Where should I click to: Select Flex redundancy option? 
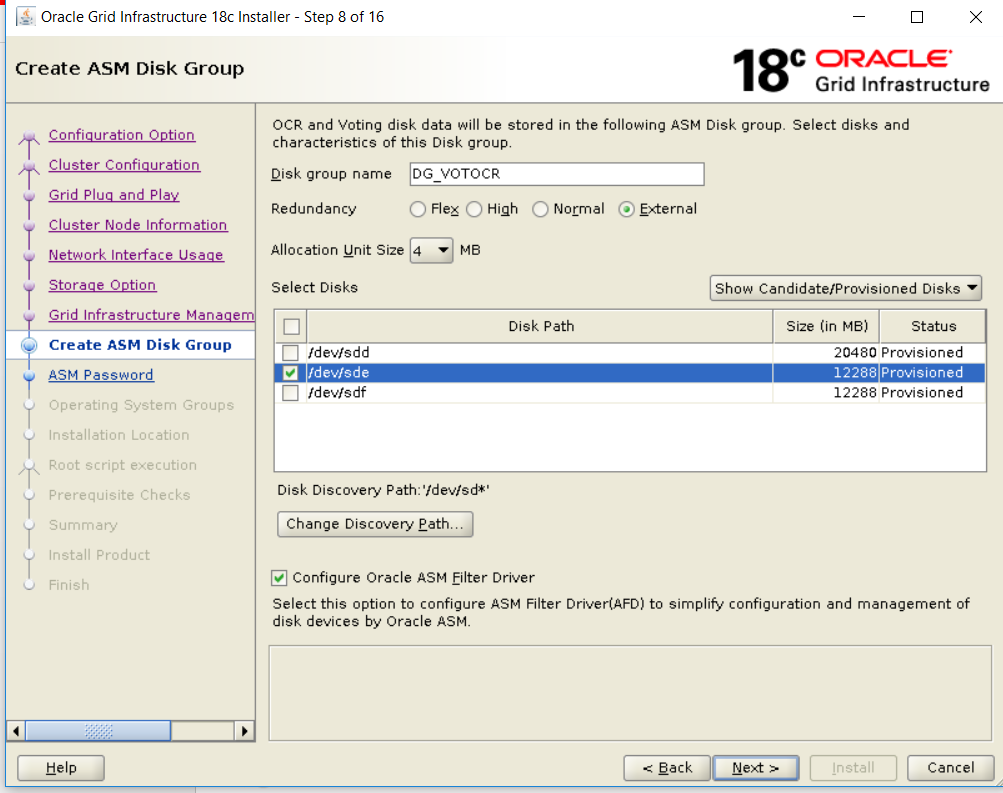click(x=418, y=209)
